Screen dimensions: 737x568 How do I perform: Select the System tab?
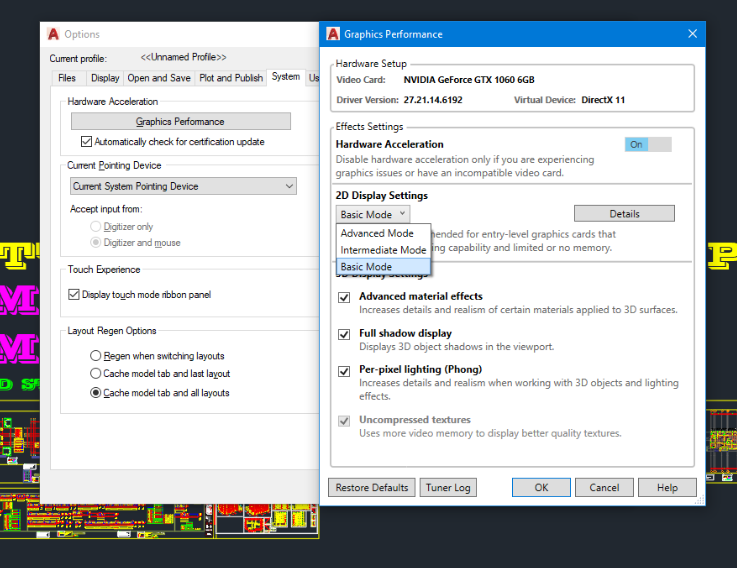(x=286, y=77)
